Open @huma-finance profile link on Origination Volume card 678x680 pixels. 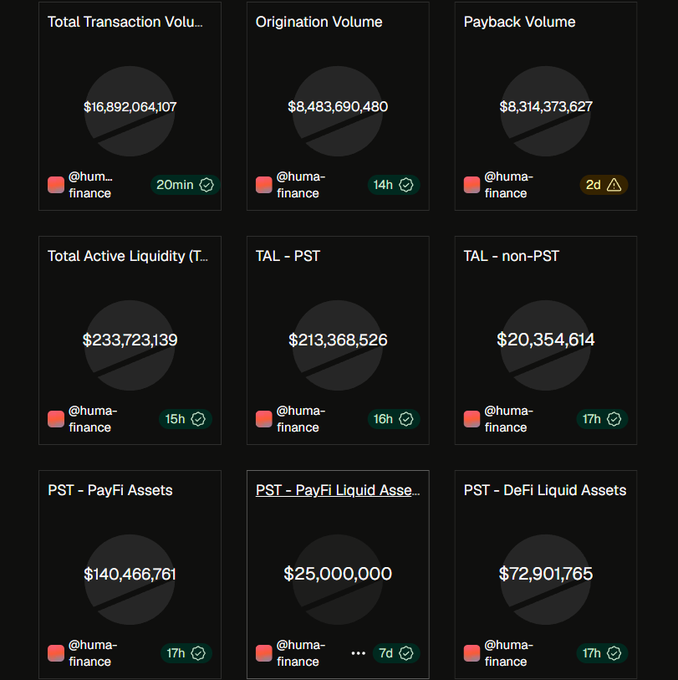coord(301,185)
